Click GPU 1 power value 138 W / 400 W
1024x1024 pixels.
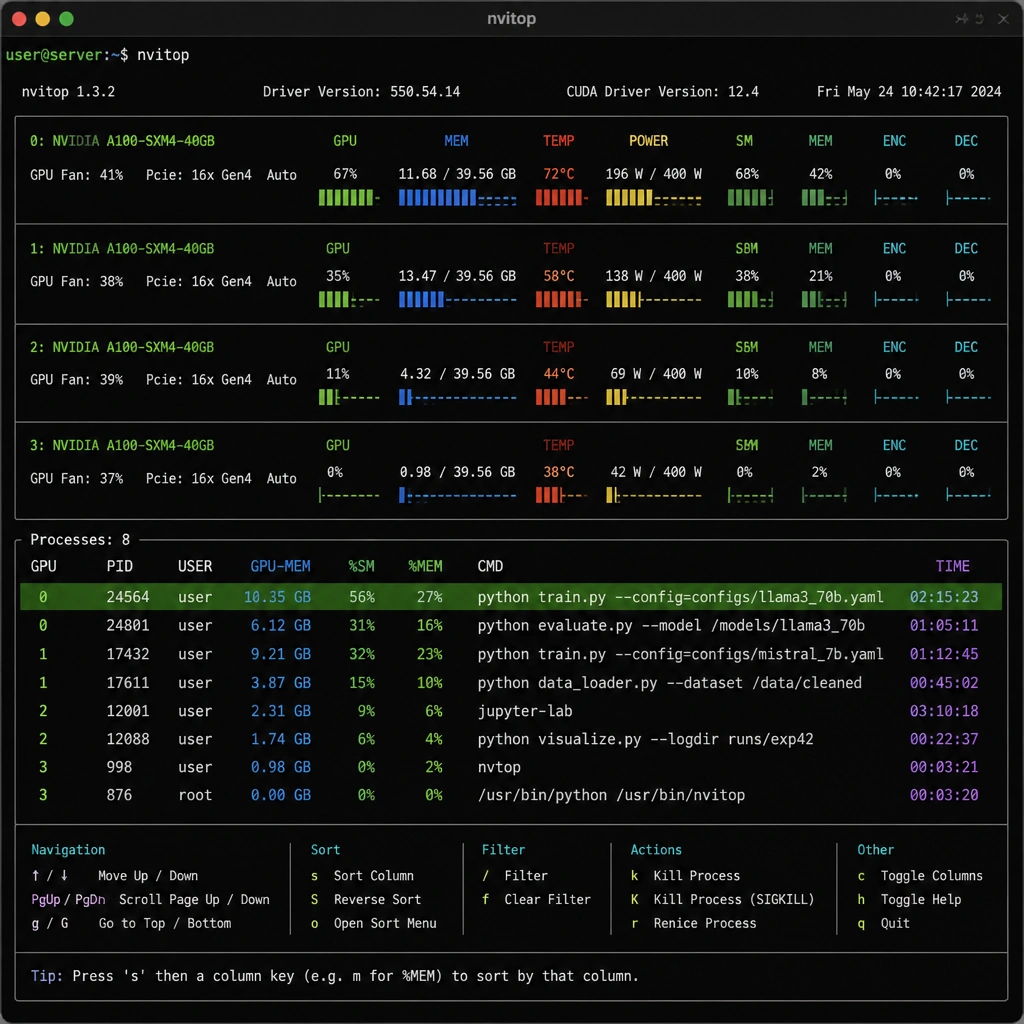point(653,276)
